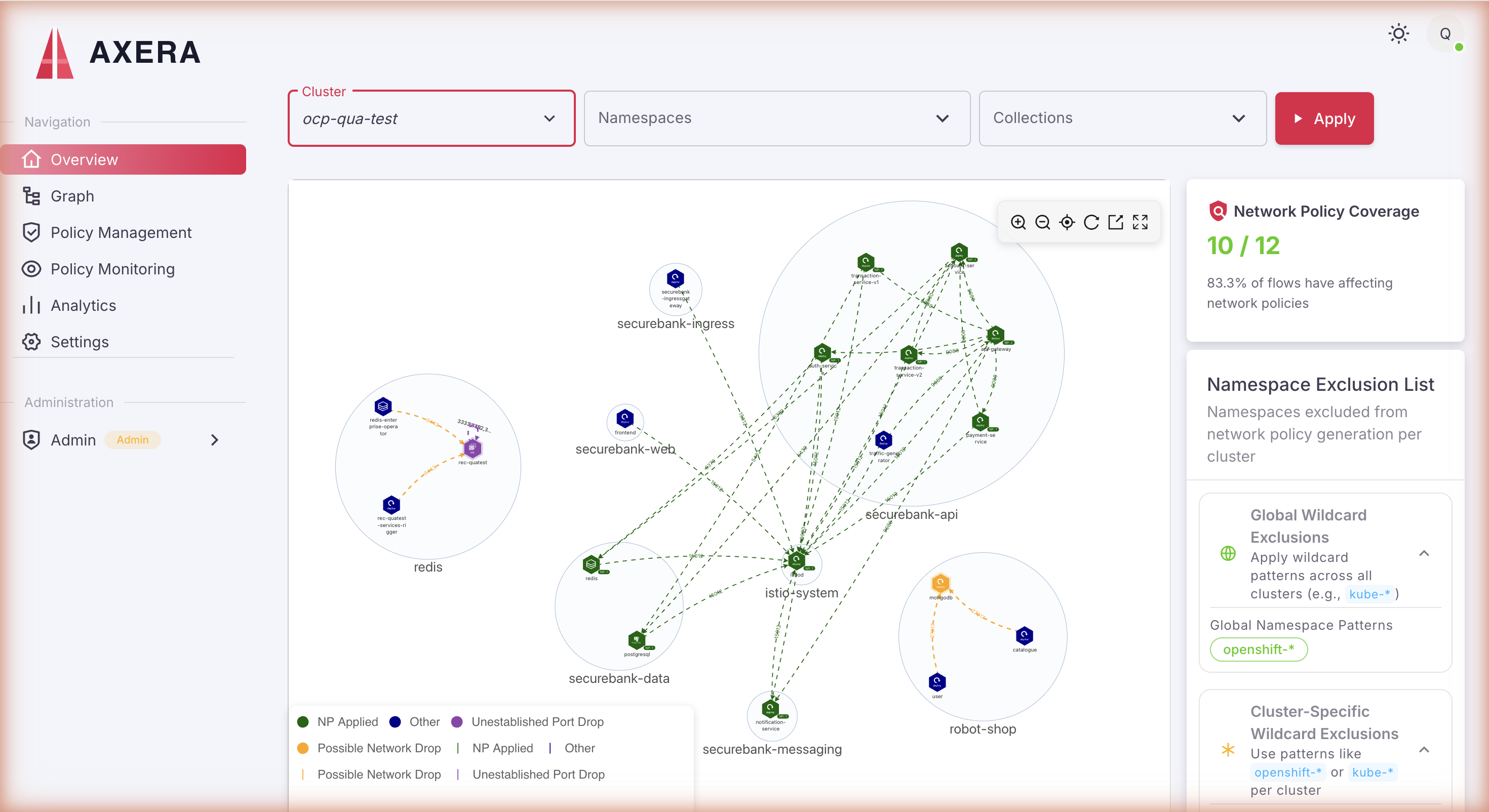Click the blue Other legend dot
Image resolution: width=1489 pixels, height=812 pixels.
(396, 722)
